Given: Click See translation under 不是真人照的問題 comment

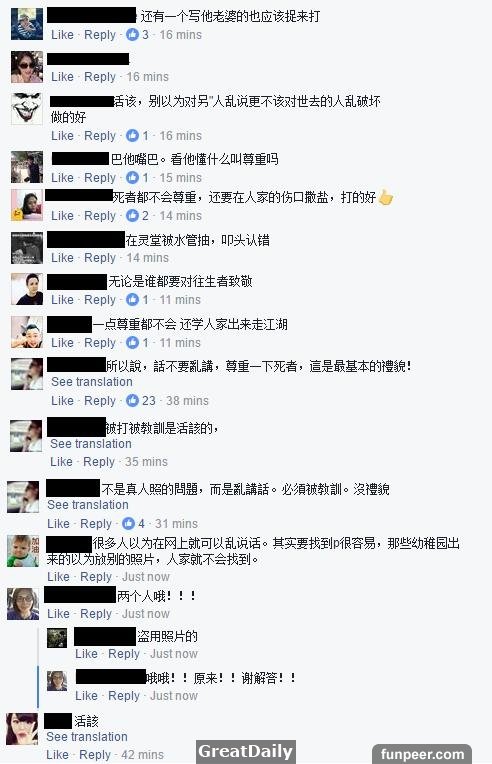Looking at the screenshot, I should tap(88, 505).
